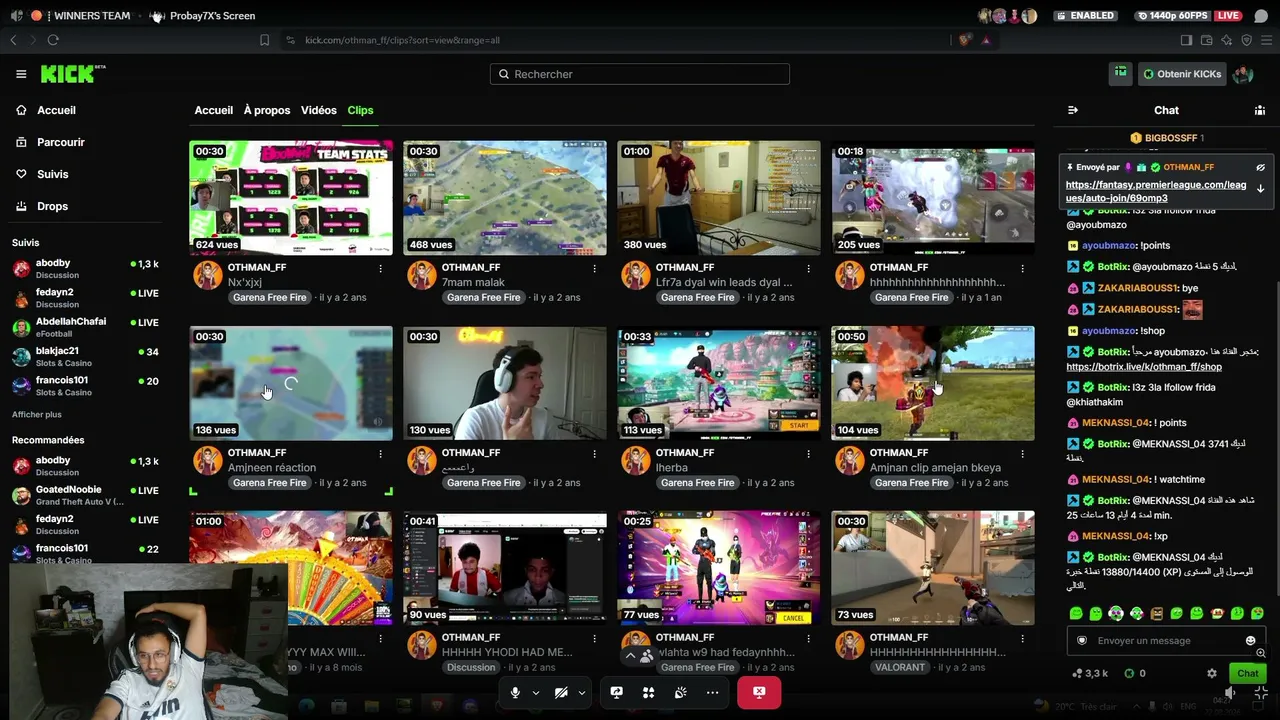Open the emoji picker in the message box
Screen dimensions: 1280x720
click(1250, 641)
